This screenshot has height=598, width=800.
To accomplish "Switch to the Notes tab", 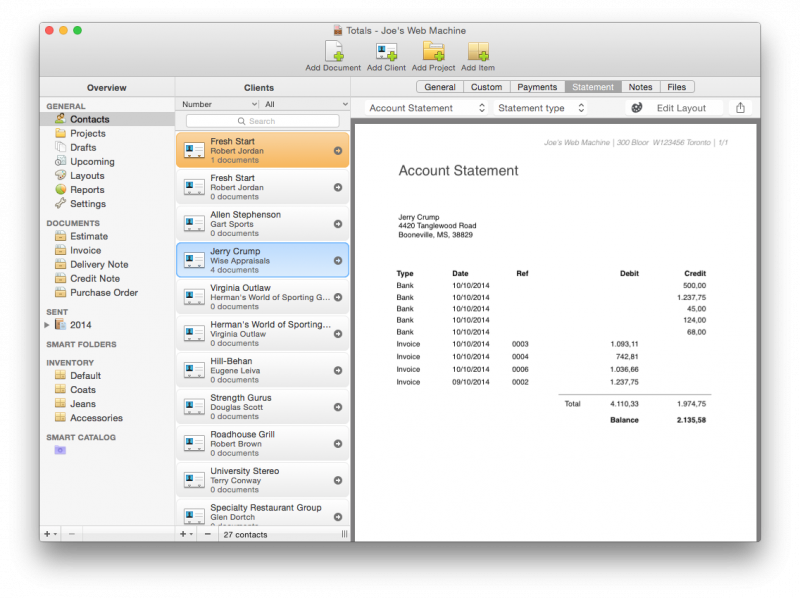I will [641, 87].
